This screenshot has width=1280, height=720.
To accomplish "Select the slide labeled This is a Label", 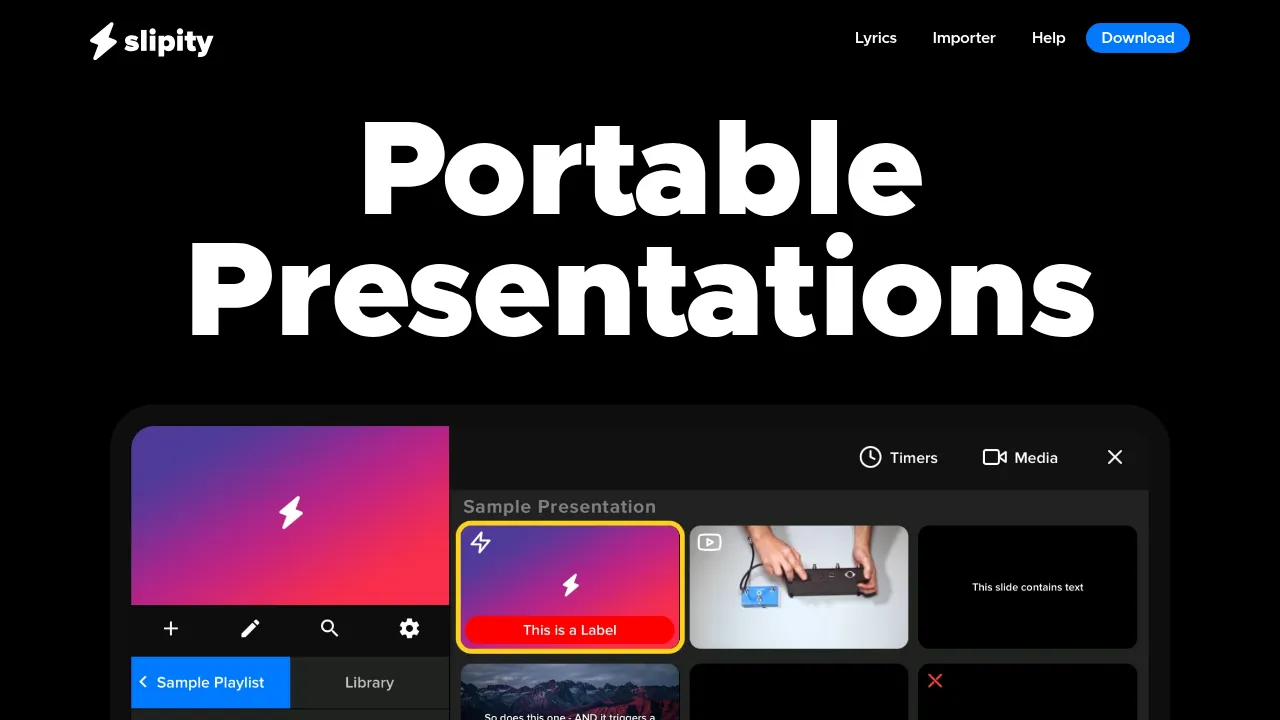I will point(570,587).
